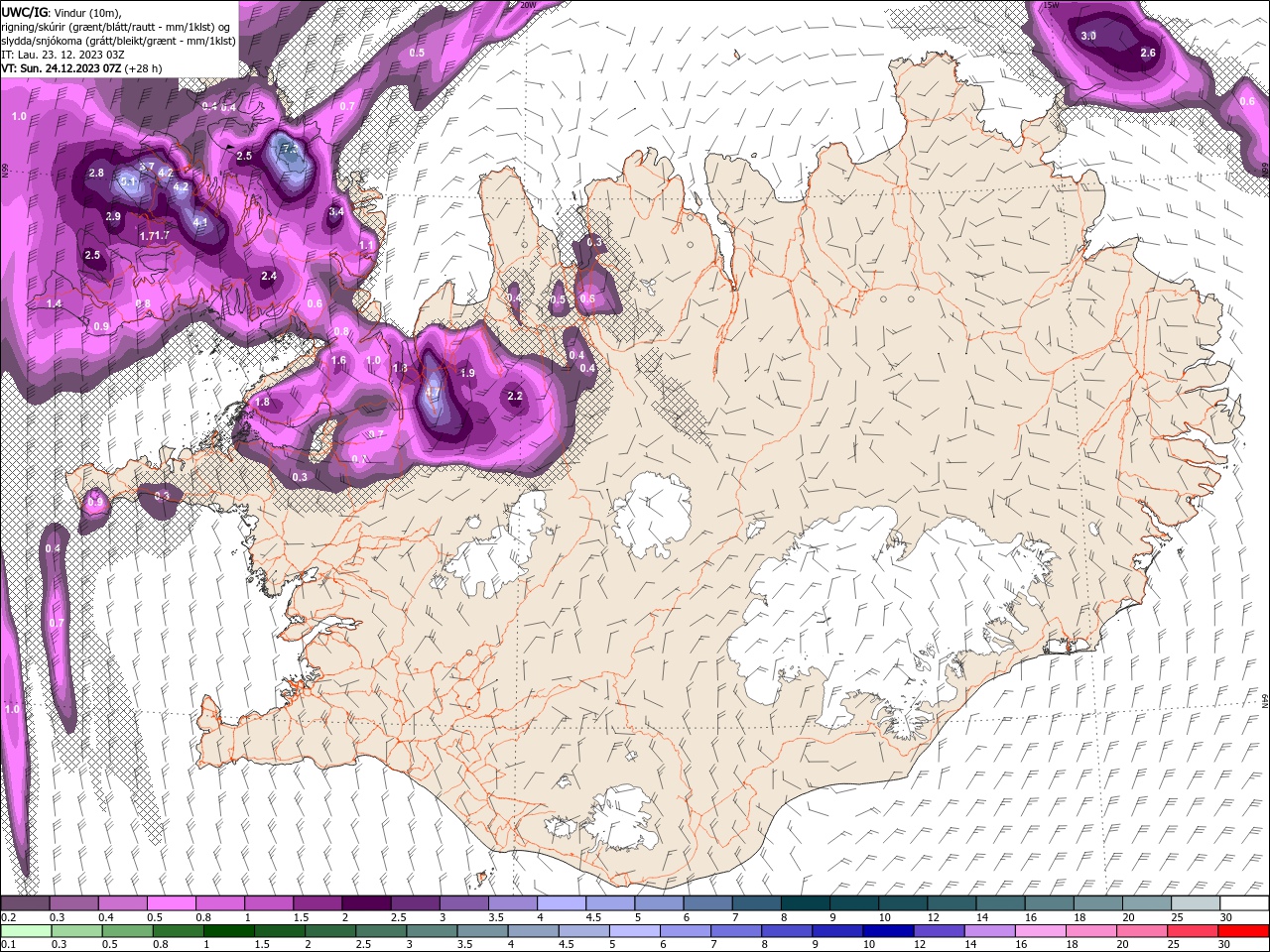The image size is (1270, 952).
Task: Click the 2.2 precipitation value label
Action: 515,396
